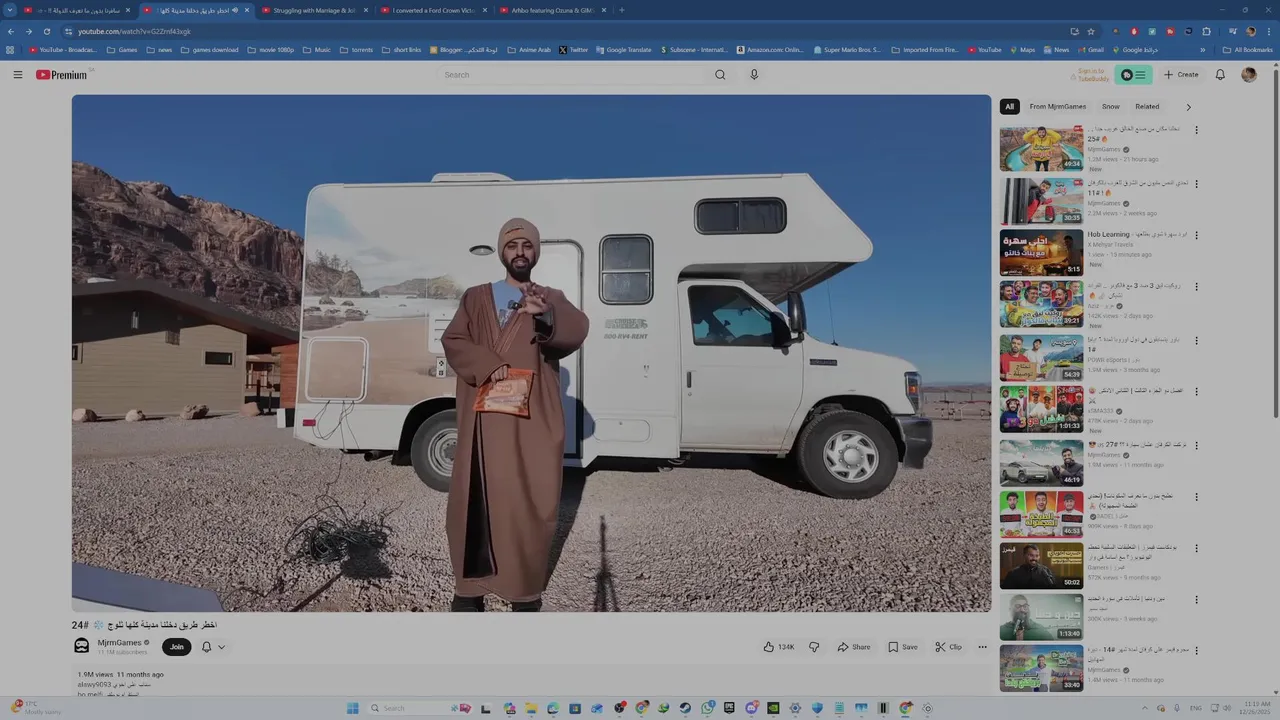Switch to Arhbo featuring Ozuna tab

point(552,10)
